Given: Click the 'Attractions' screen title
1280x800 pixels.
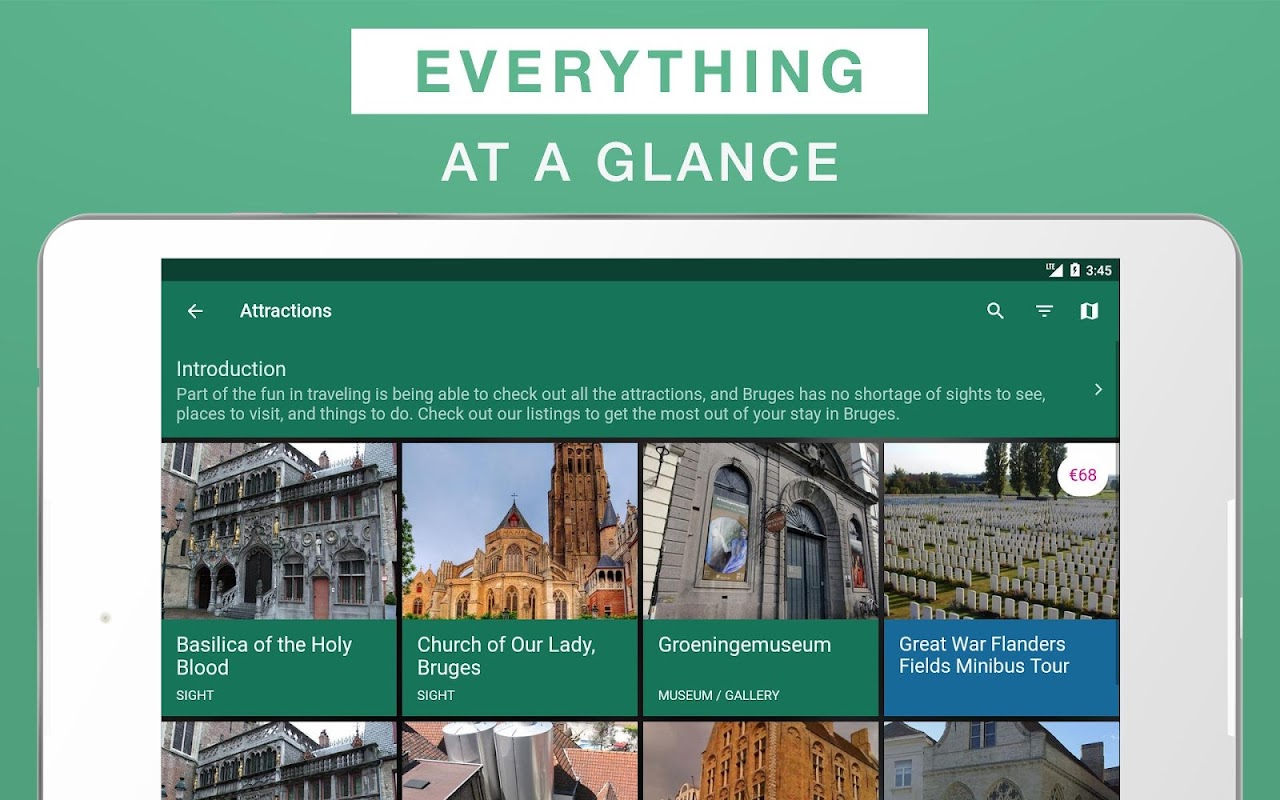Looking at the screenshot, I should (x=285, y=311).
